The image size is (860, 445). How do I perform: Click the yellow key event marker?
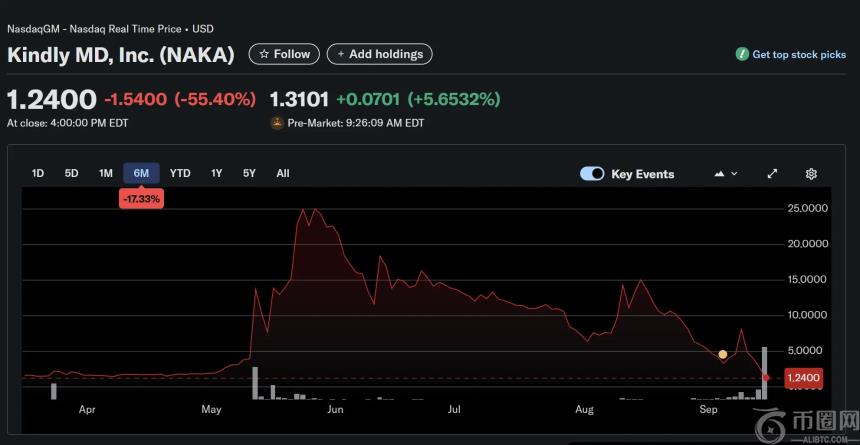tap(723, 354)
